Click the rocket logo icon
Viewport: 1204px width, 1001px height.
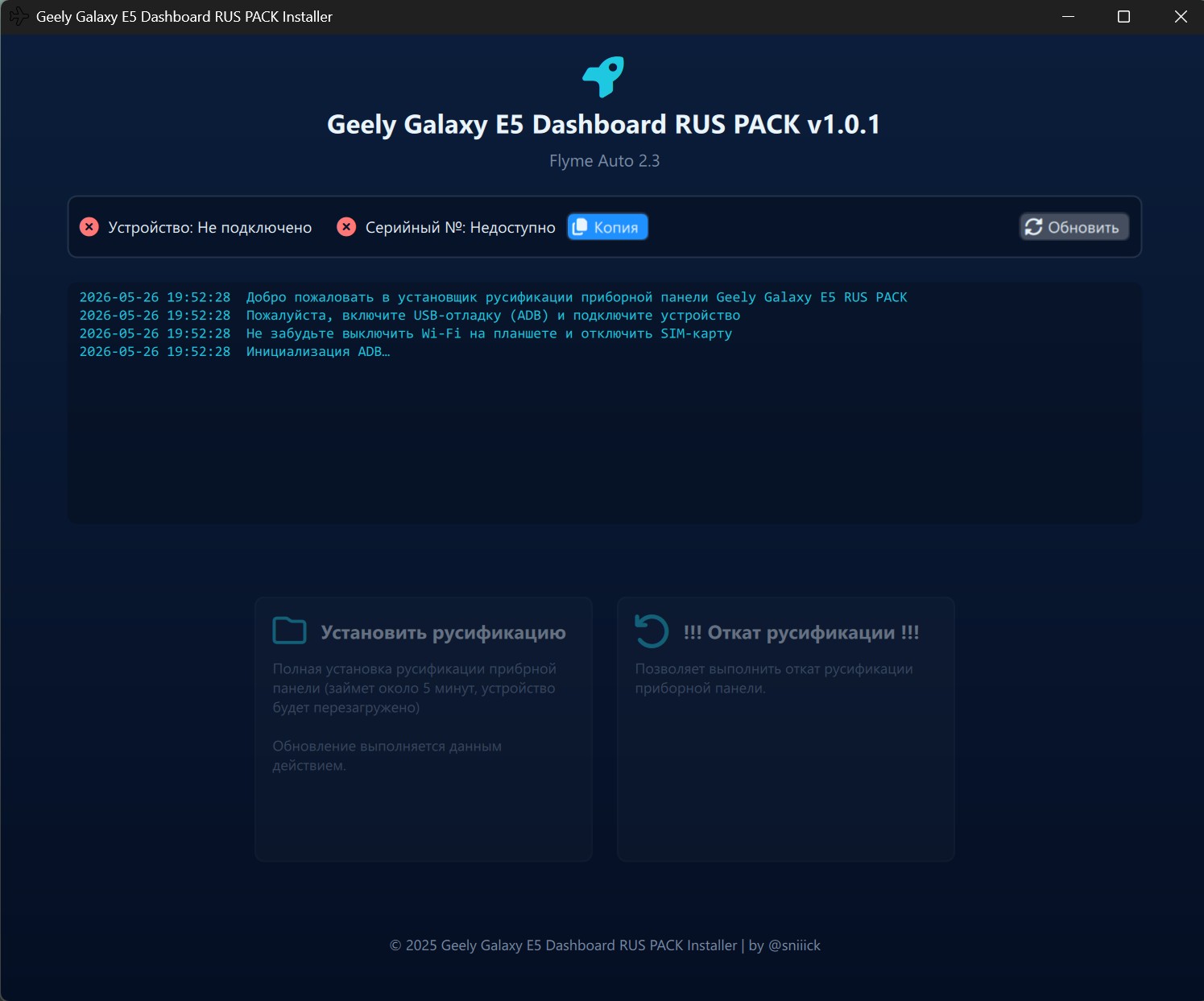tap(604, 77)
